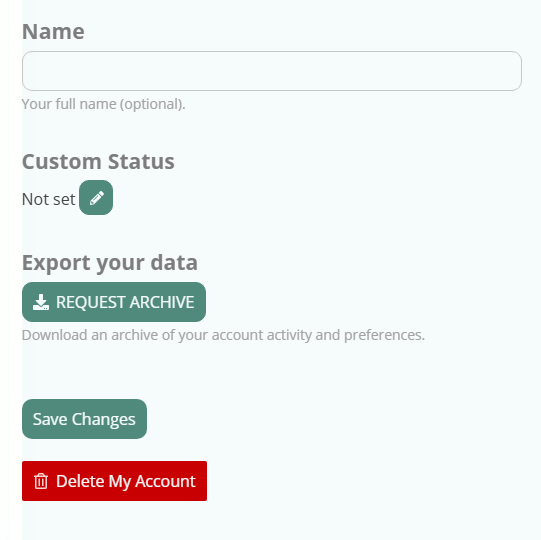Image resolution: width=541 pixels, height=540 pixels.
Task: Click the Delete My Account button
Action: [115, 481]
